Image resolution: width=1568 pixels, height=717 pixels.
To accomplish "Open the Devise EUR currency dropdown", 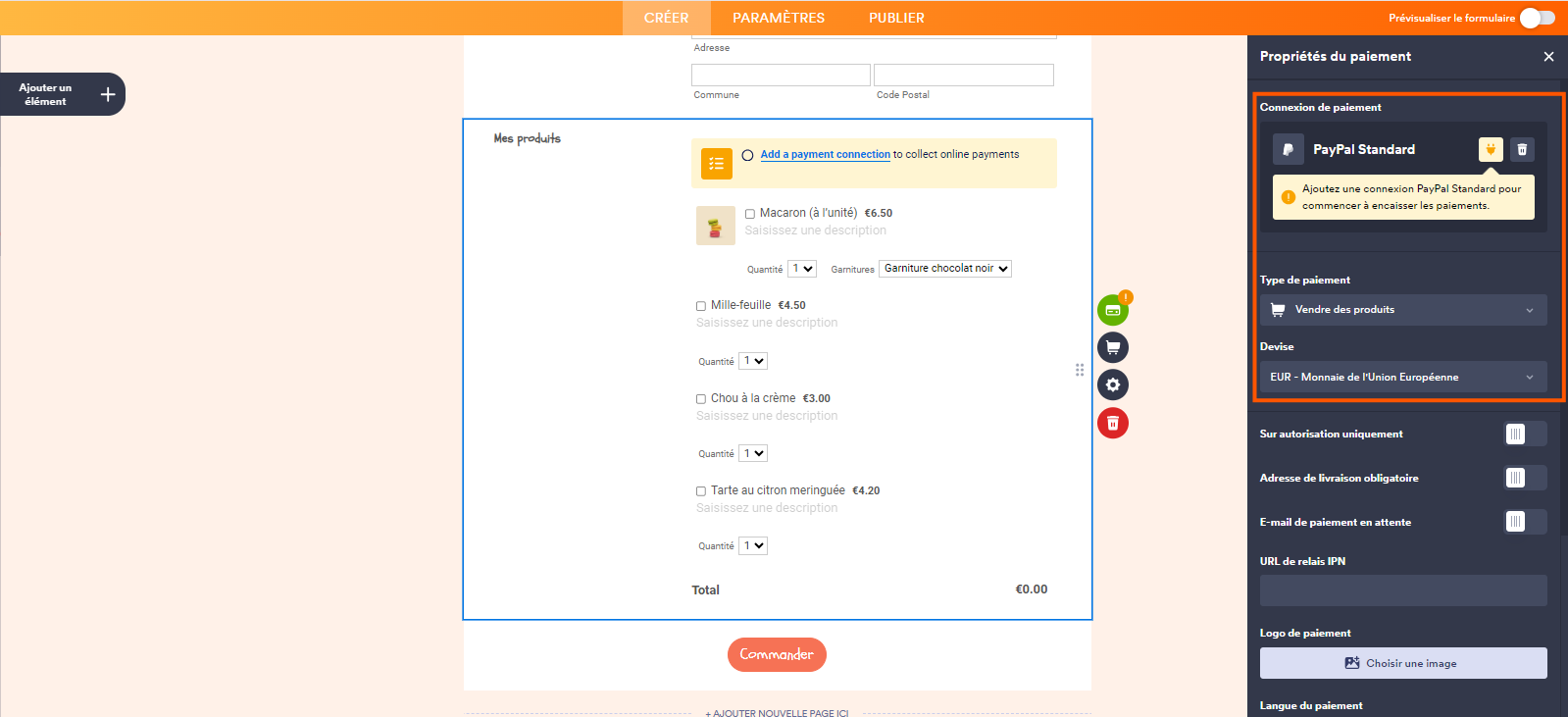I will [x=1402, y=377].
